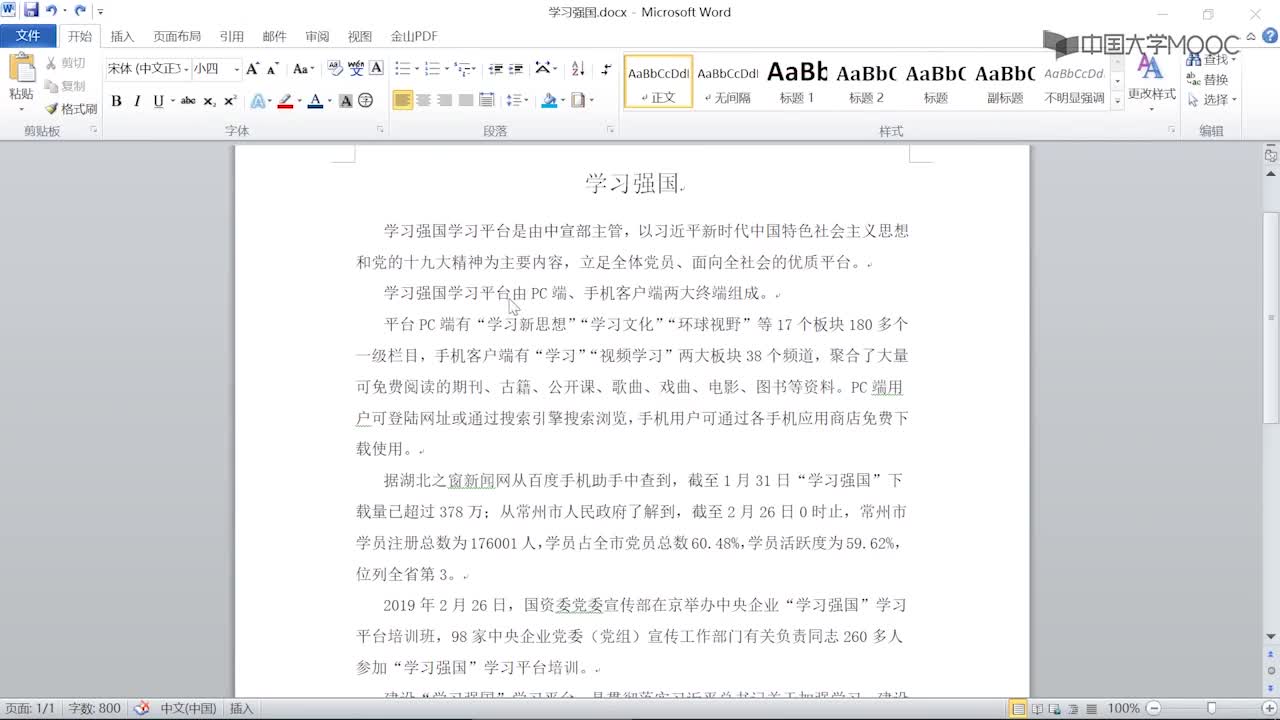The width and height of the screenshot is (1280, 720).
Task: Toggle character shading (gray A)
Action: [345, 101]
